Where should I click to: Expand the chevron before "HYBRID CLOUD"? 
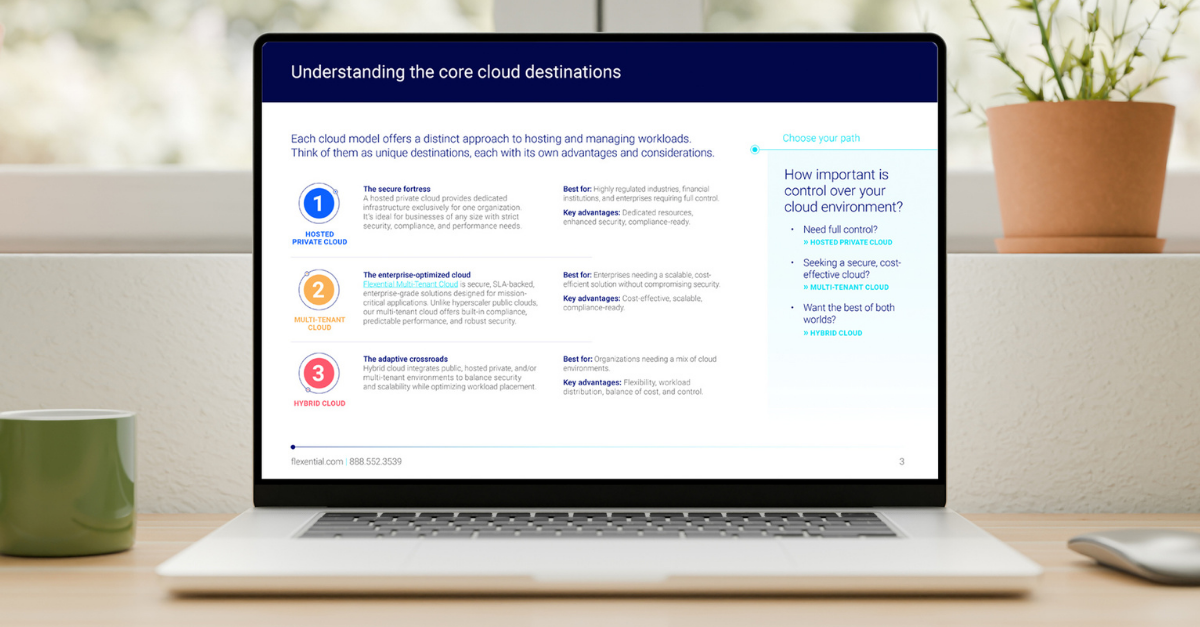(806, 332)
